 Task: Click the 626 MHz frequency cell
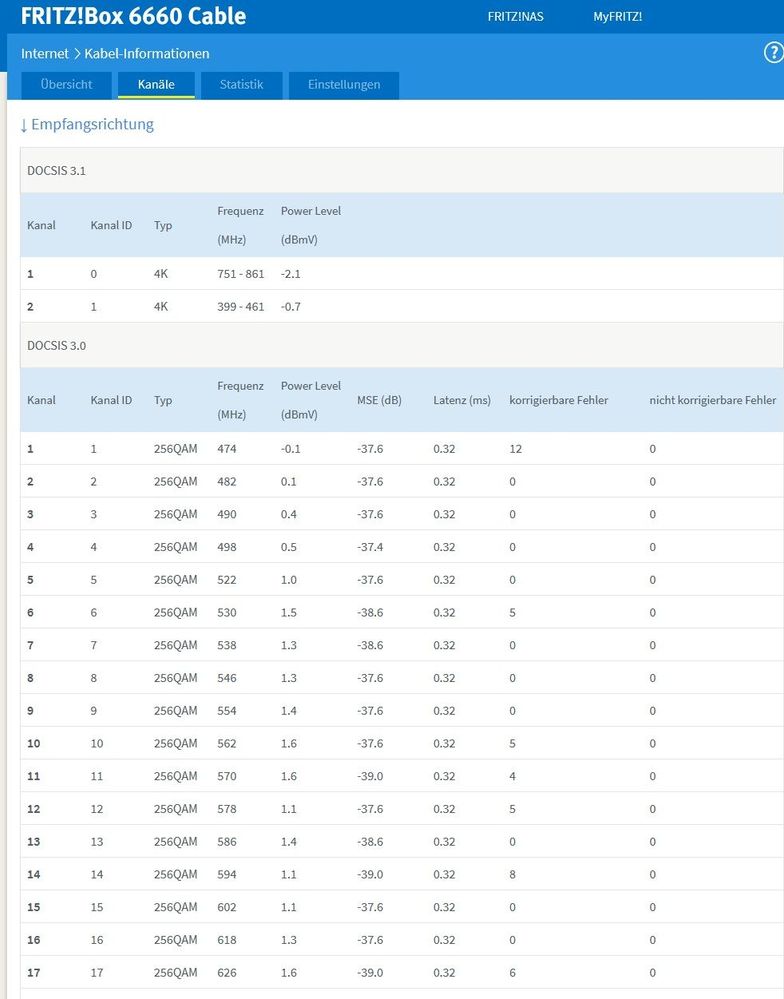pyautogui.click(x=227, y=972)
